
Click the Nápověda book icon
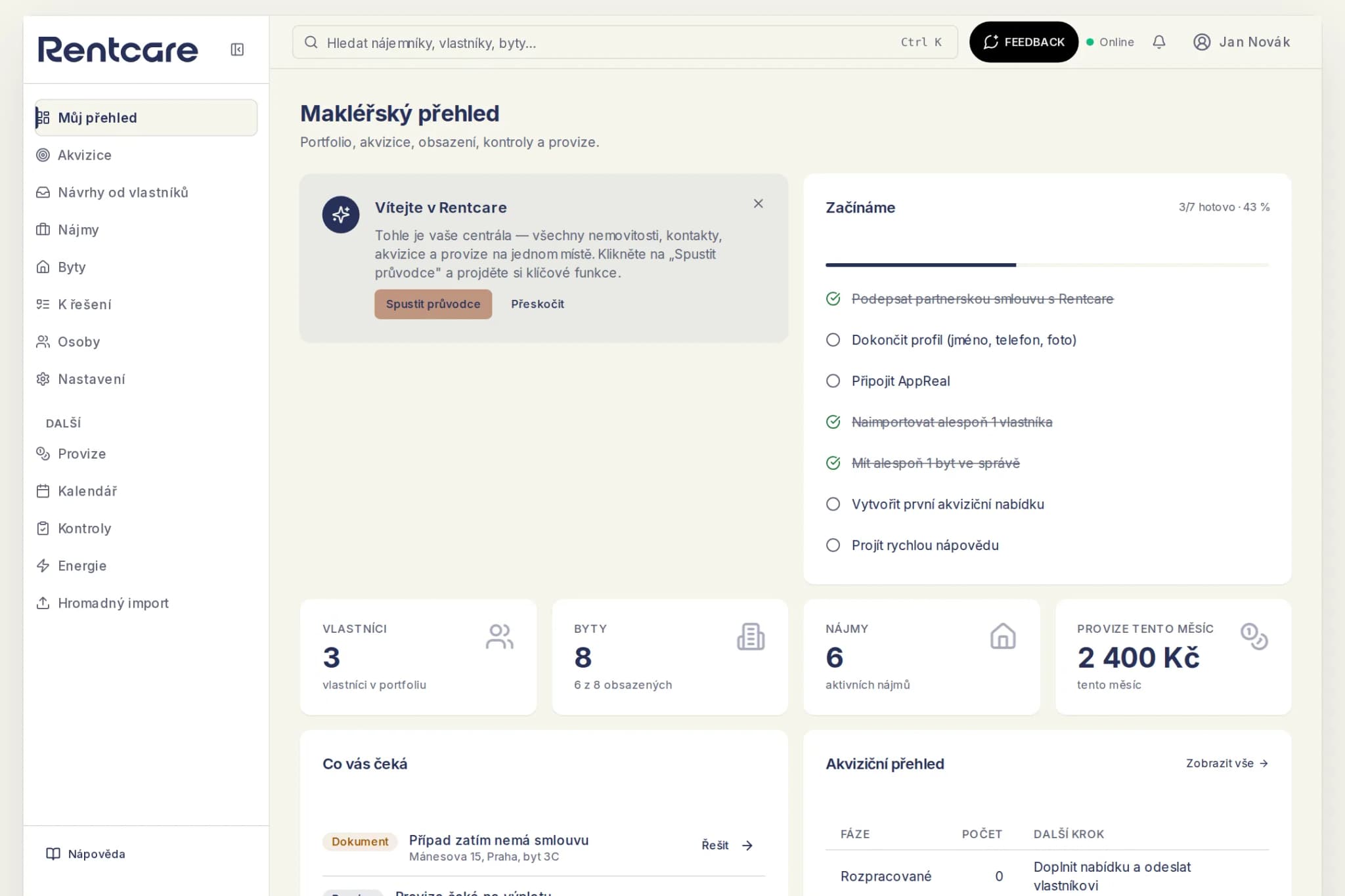pos(53,854)
